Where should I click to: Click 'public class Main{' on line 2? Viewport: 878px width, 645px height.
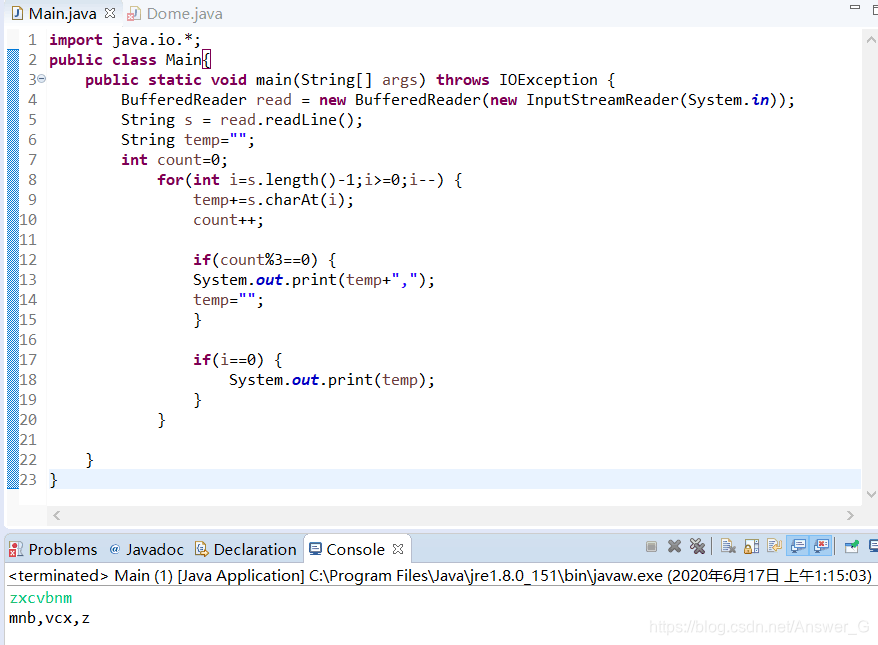click(x=130, y=60)
